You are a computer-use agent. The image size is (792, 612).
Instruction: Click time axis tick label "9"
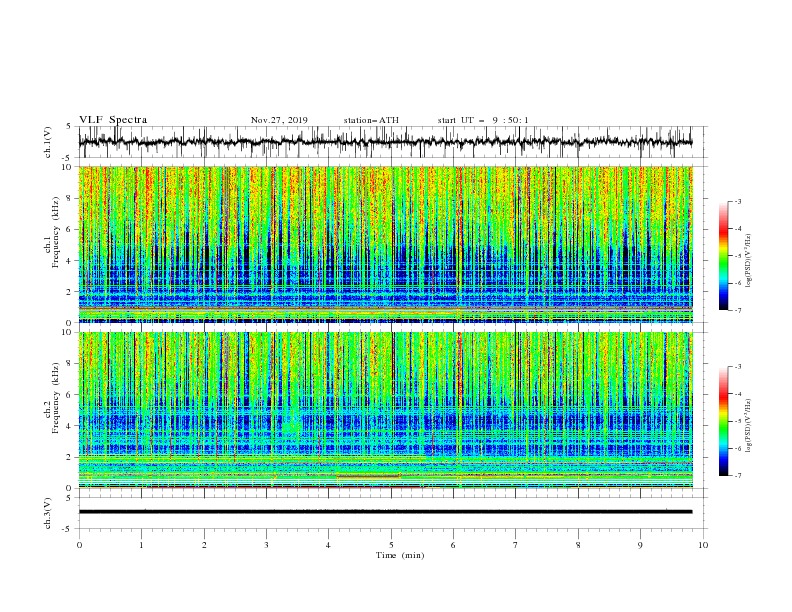tap(640, 545)
